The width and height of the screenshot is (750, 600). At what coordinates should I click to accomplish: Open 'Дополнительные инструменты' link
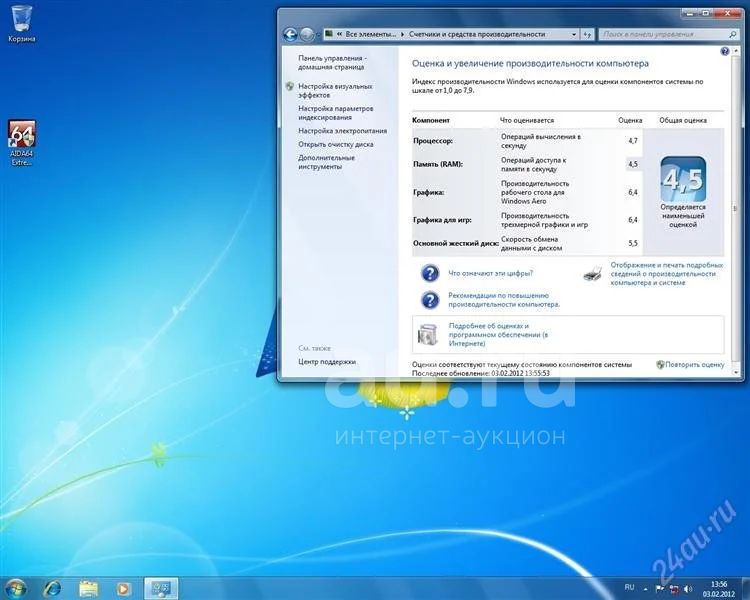326,162
